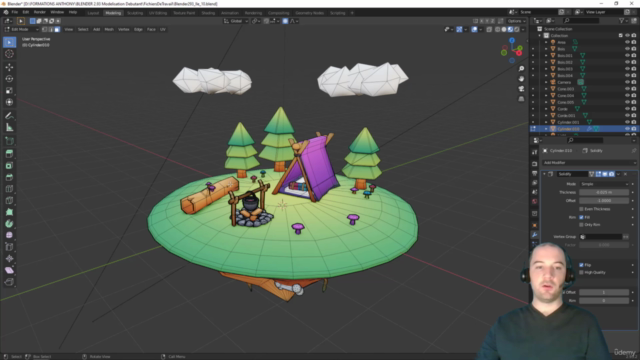Select the Rip Region tool
The image size is (640, 360).
point(9,282)
